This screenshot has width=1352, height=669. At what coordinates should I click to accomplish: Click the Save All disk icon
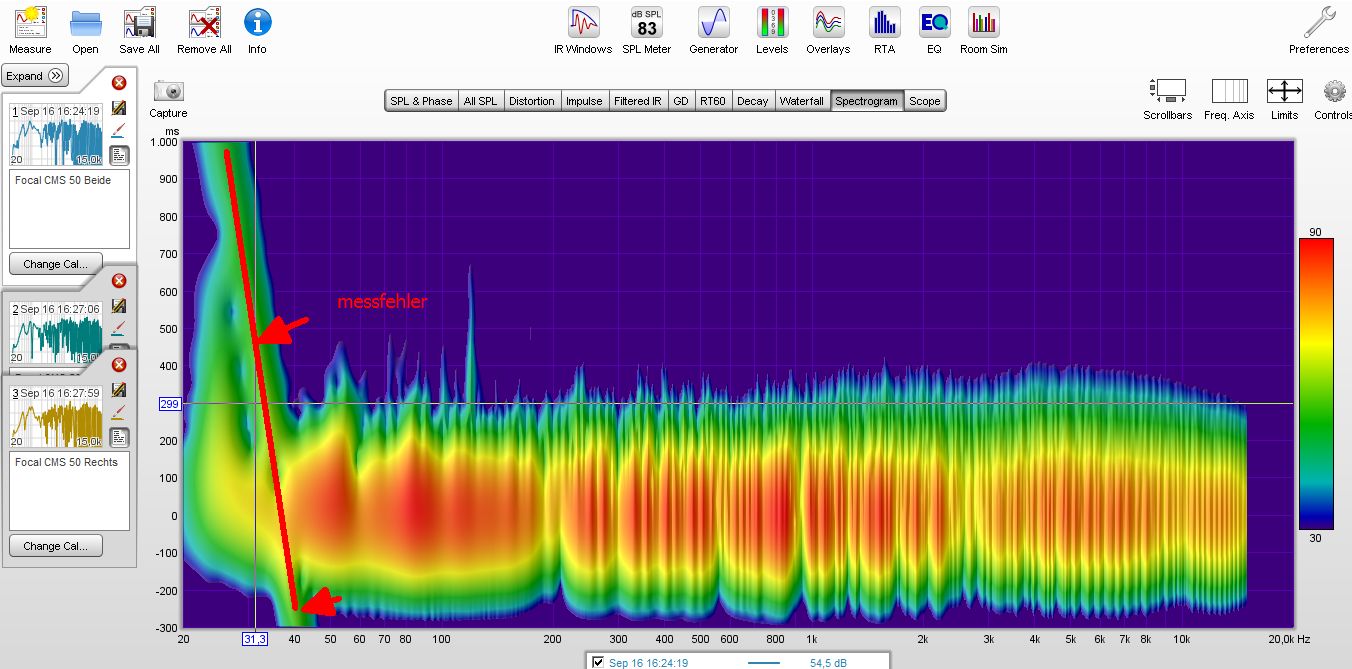139,22
